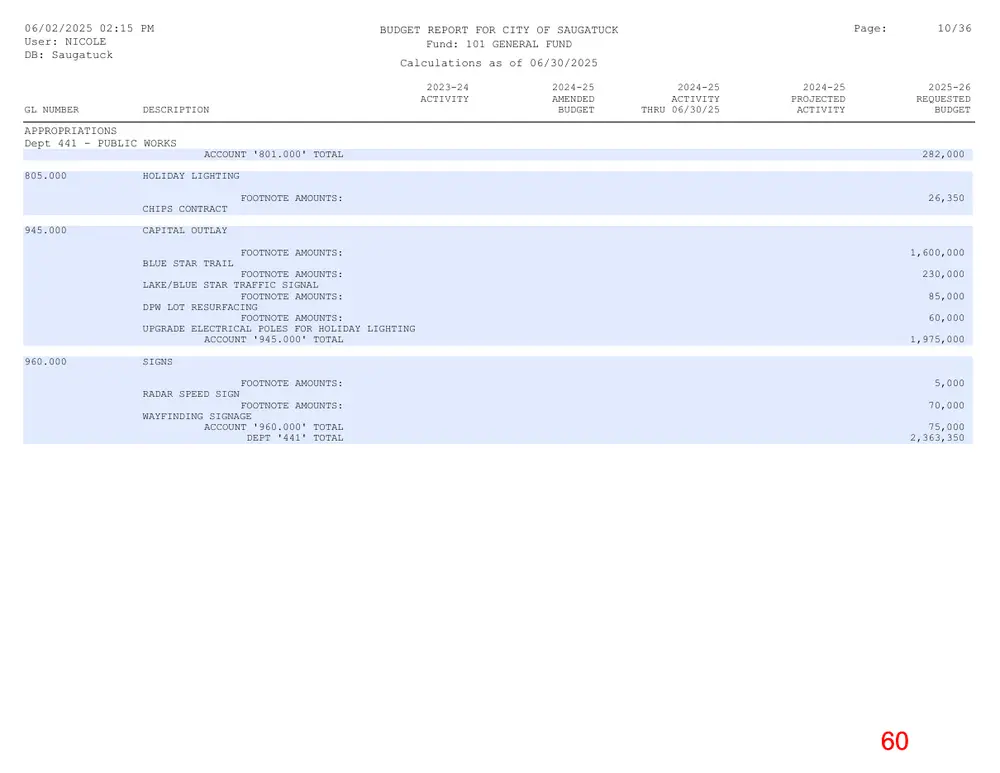Click the "DESCRIPTION" column header

click(x=176, y=110)
